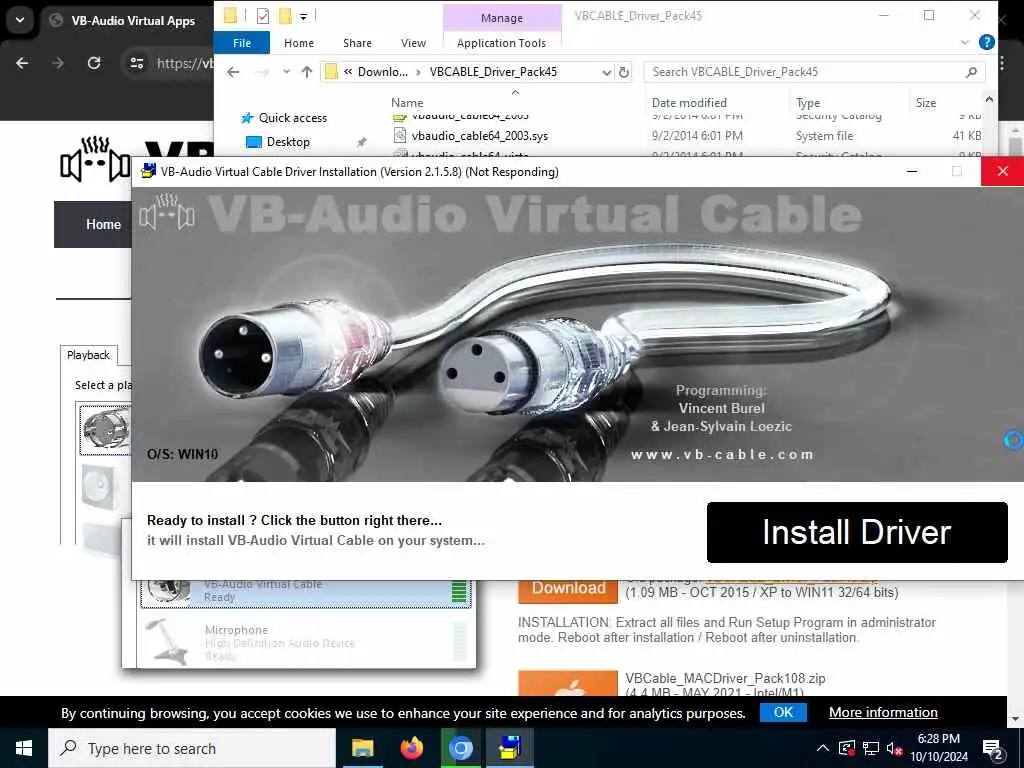Click the search magnifier icon in Explorer
Viewport: 1024px width, 768px height.
[971, 72]
